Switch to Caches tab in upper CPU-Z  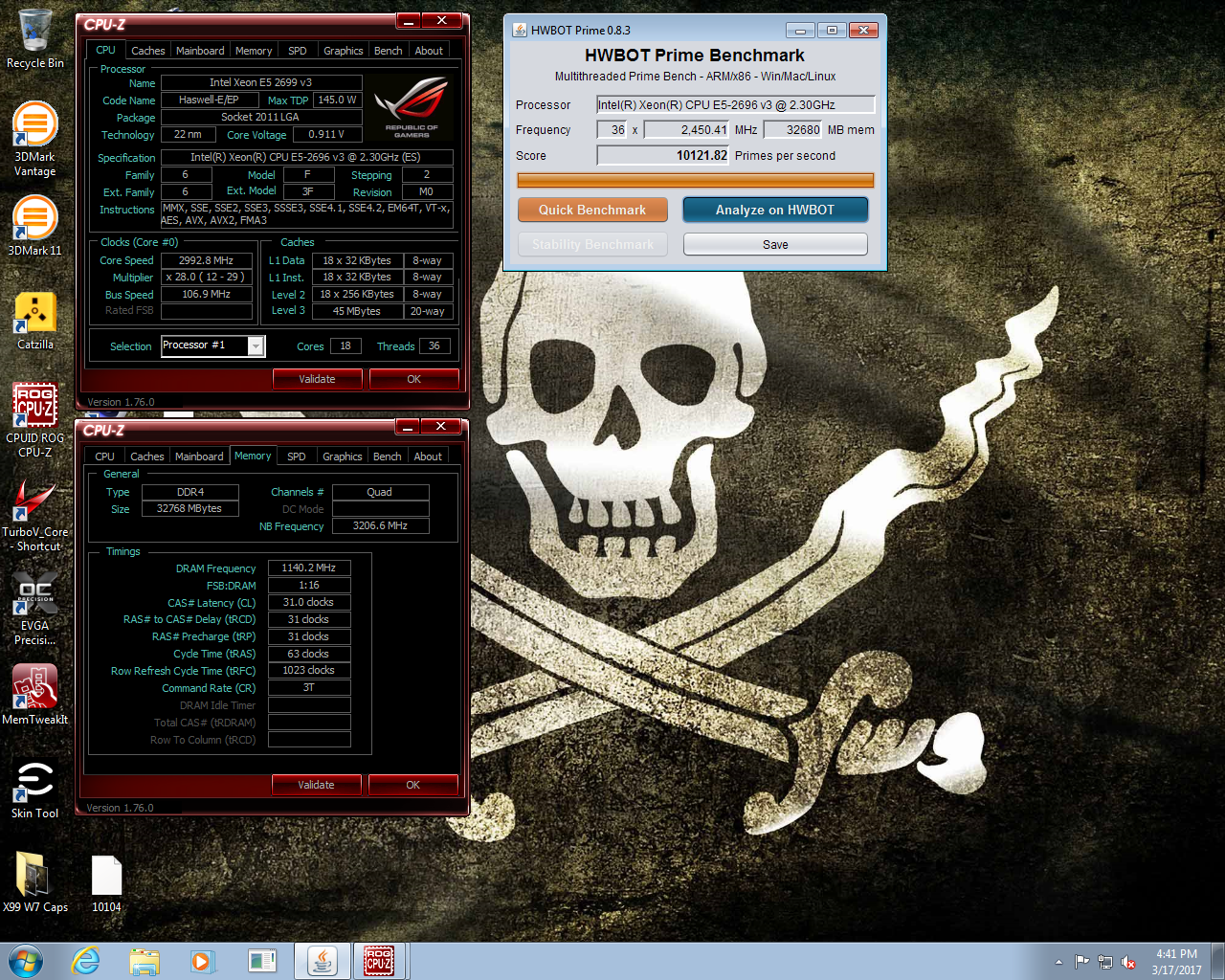pos(148,51)
